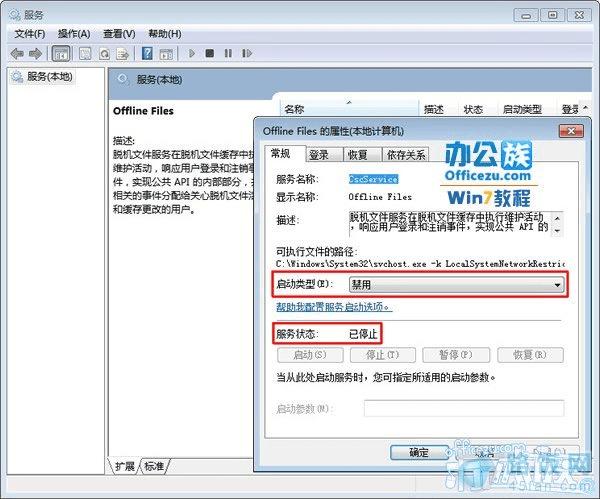Minimize the 服务 window
This screenshot has height=499, width=600.
click(x=526, y=16)
